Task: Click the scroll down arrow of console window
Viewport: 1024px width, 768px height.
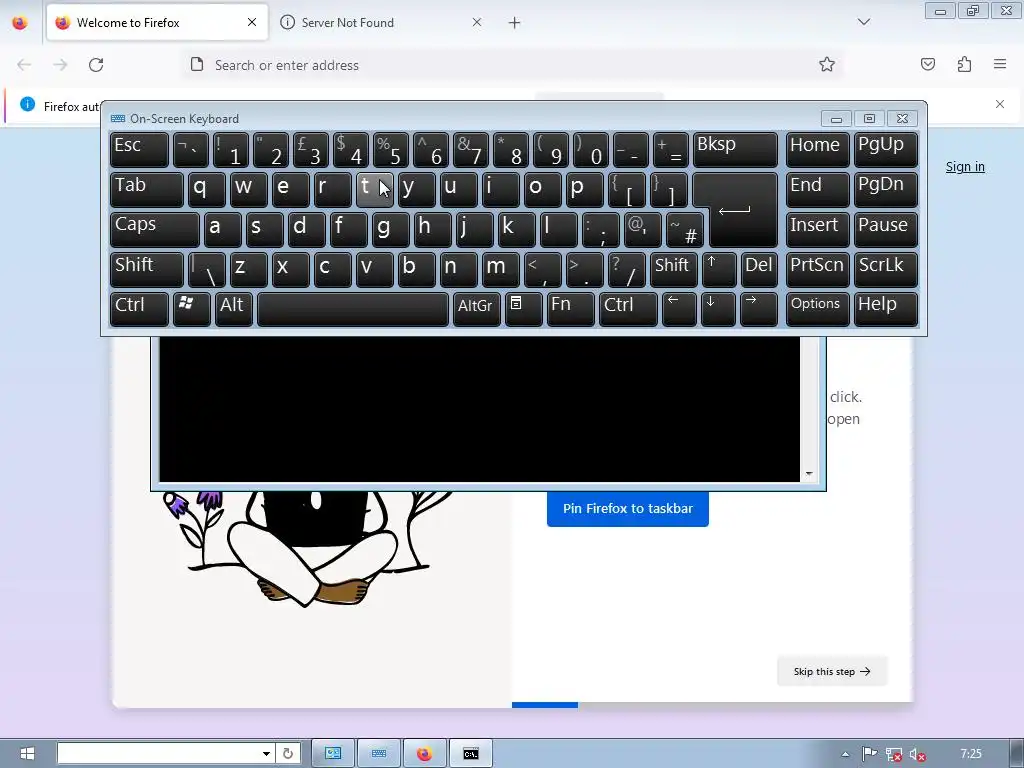Action: pyautogui.click(x=808, y=473)
